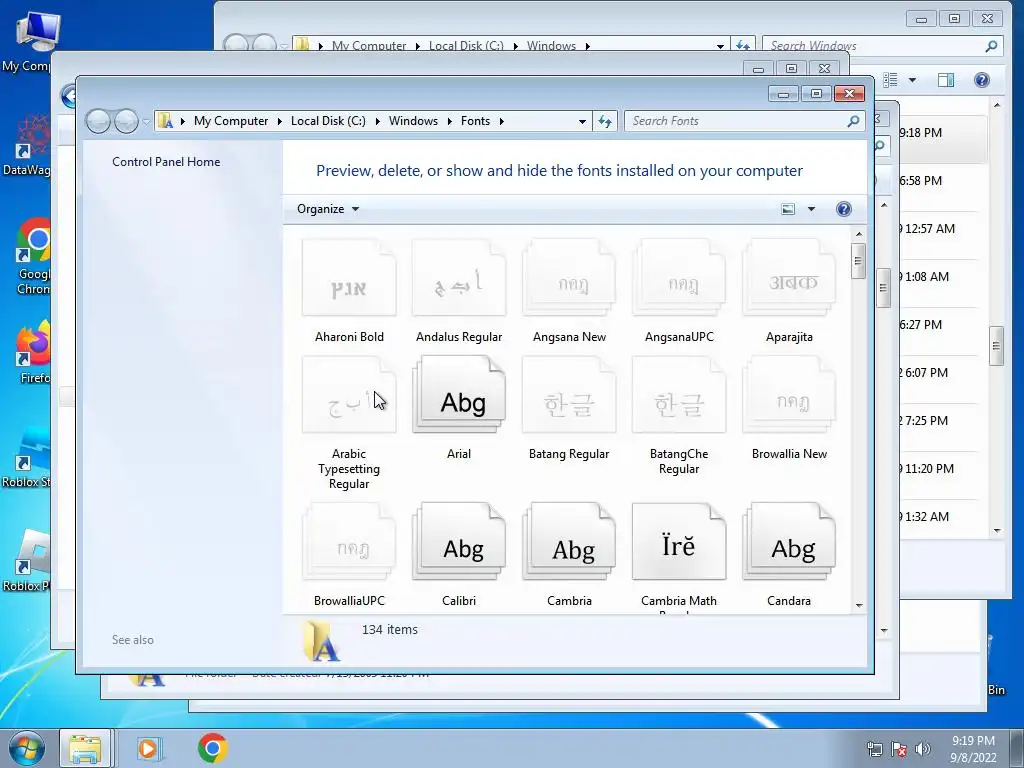Open Fonts help with question mark icon
The height and width of the screenshot is (768, 1024).
[843, 209]
